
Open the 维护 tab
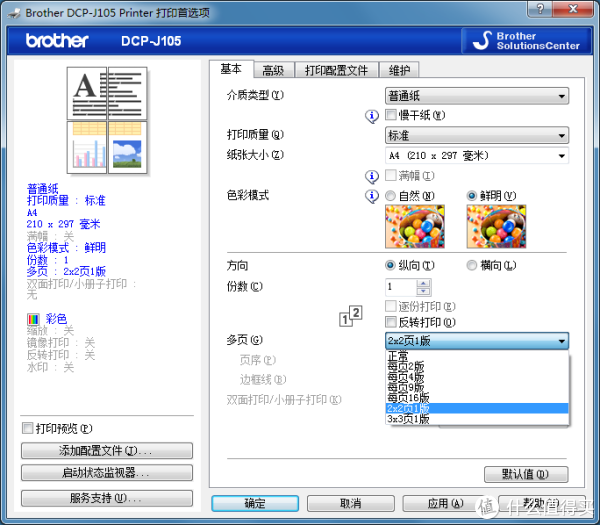click(x=399, y=70)
